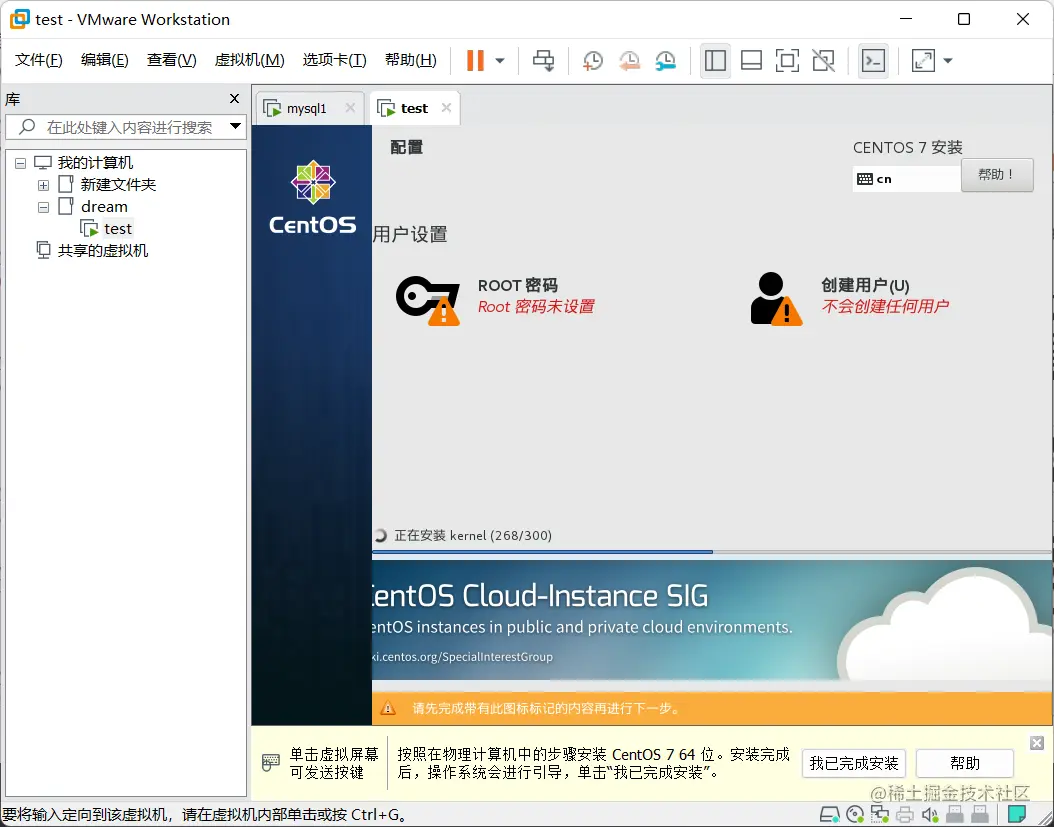Click the cn keyboard layout indicator
Image resolution: width=1054 pixels, height=827 pixels.
click(905, 179)
